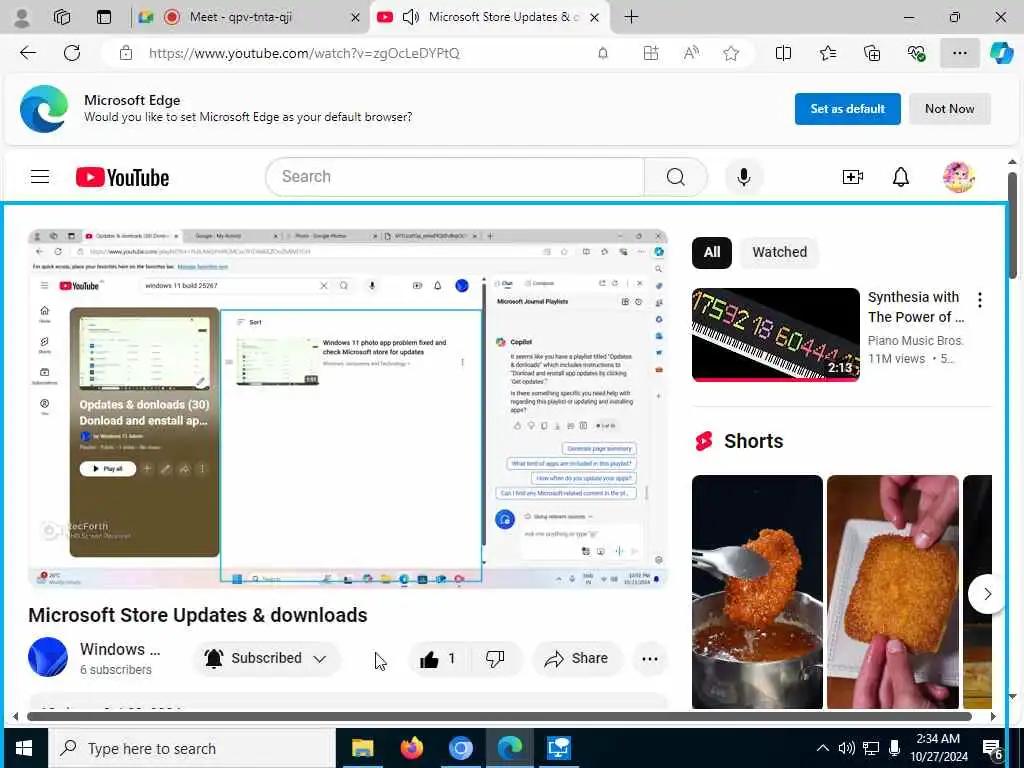Activate Read aloud in the address bar
The height and width of the screenshot is (768, 1024).
(x=691, y=54)
